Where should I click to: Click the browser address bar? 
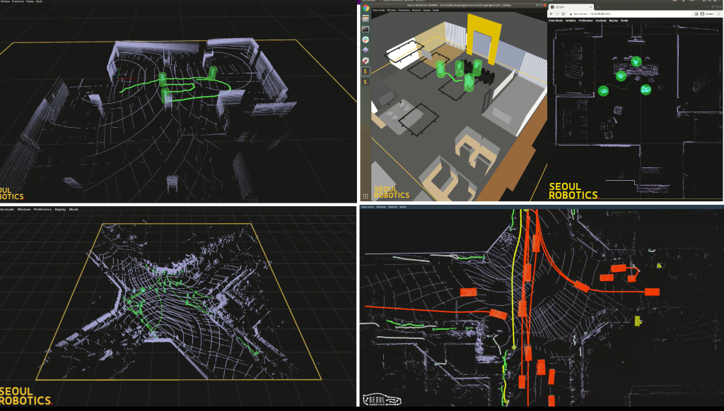[x=631, y=14]
